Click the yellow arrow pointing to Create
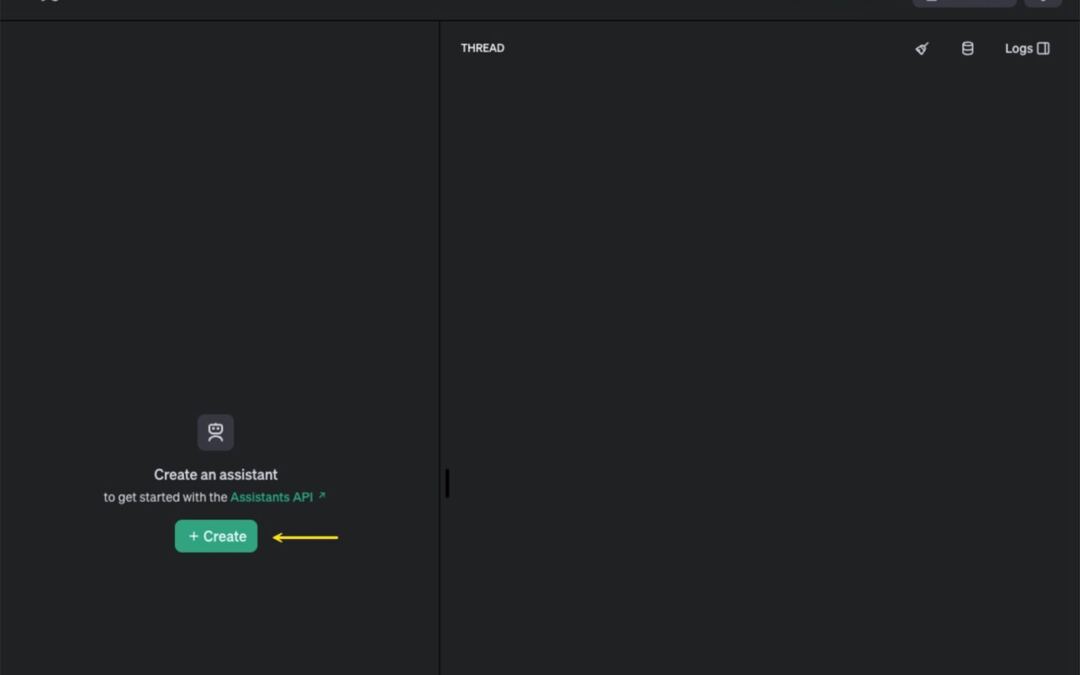Image resolution: width=1080 pixels, height=675 pixels. pyautogui.click(x=306, y=537)
